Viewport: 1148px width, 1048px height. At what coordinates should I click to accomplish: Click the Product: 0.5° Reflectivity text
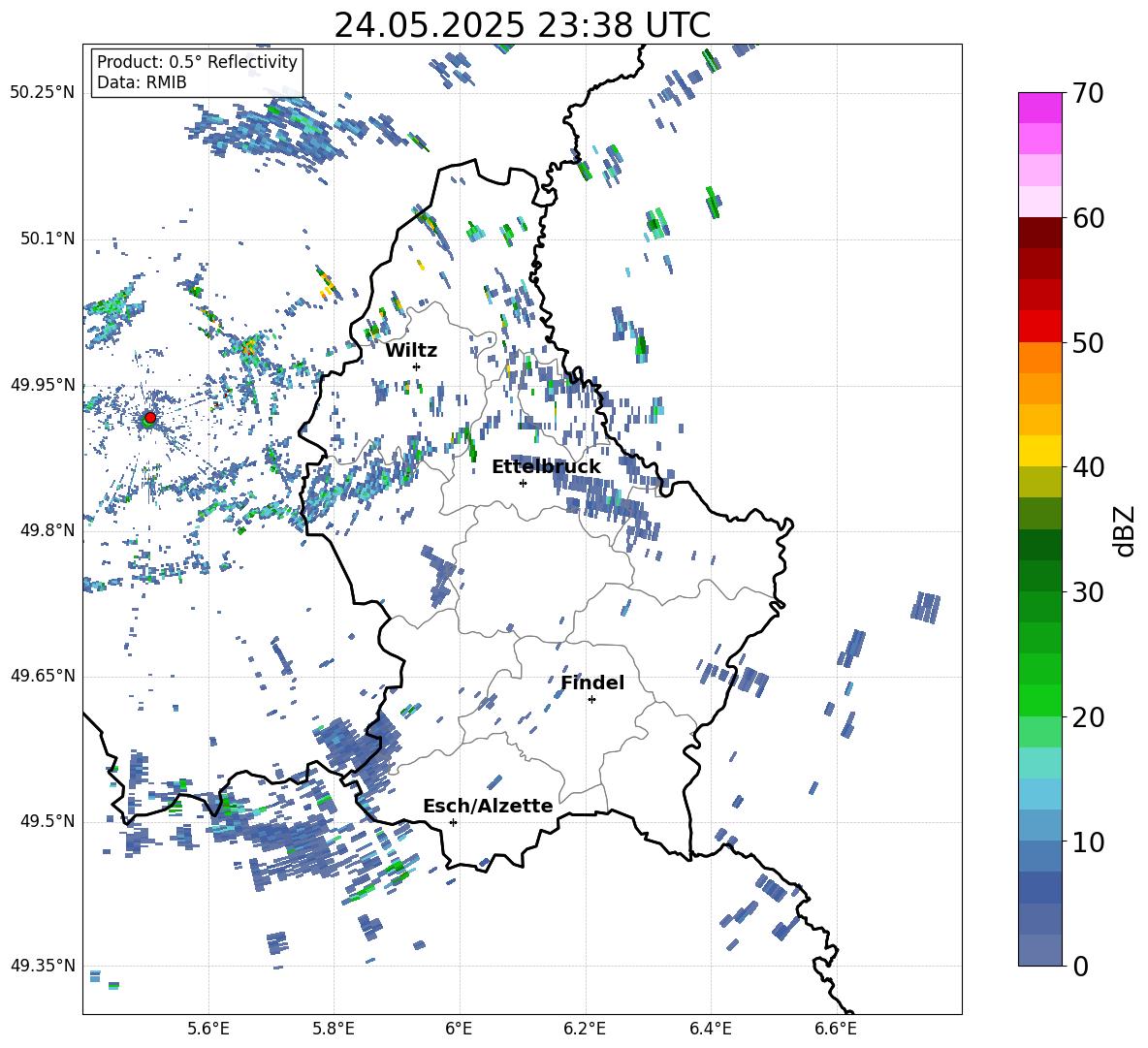(x=197, y=61)
